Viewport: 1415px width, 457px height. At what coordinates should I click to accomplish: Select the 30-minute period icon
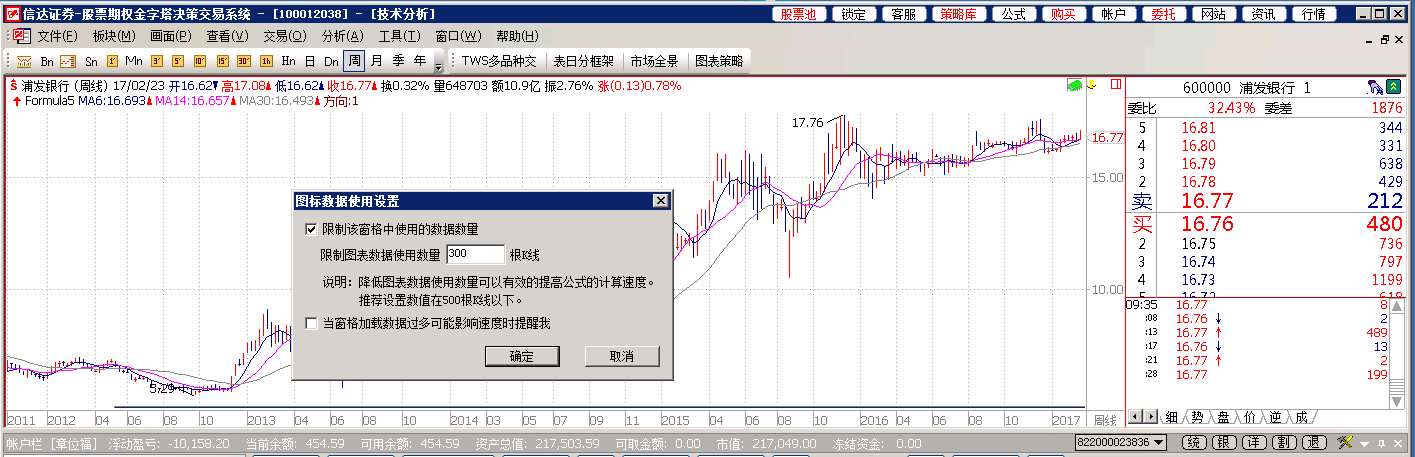point(243,61)
